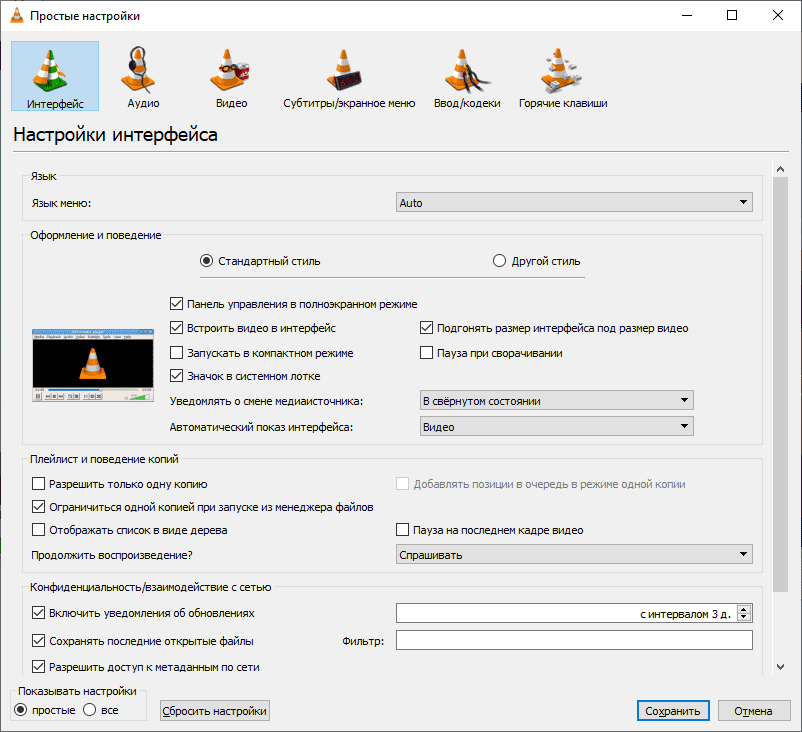This screenshot has width=802, height=732.
Task: Click the vertical scrollbar thumb
Action: tap(781, 385)
